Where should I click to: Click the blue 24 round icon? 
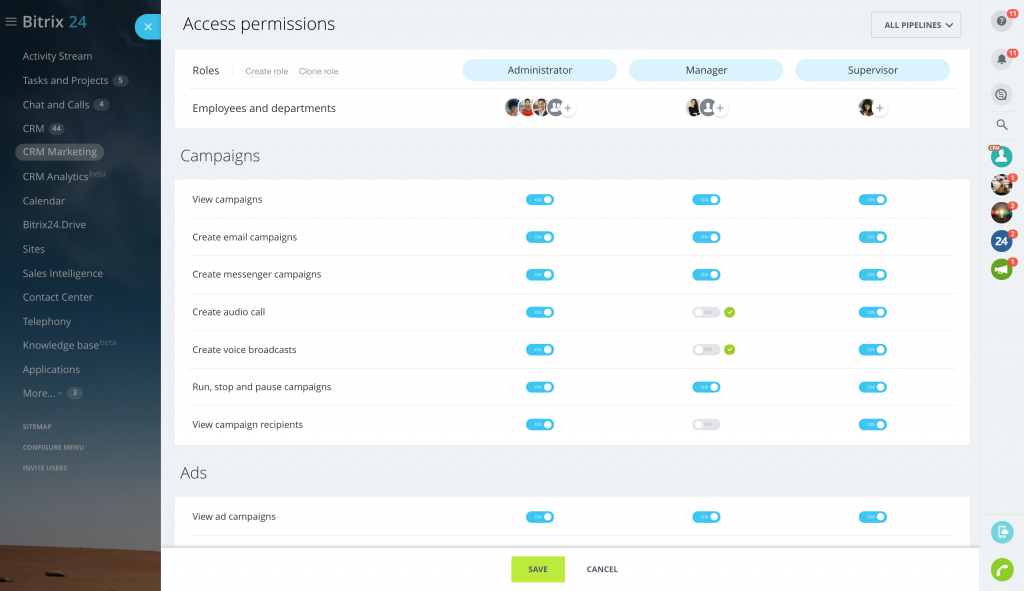[x=1001, y=240]
